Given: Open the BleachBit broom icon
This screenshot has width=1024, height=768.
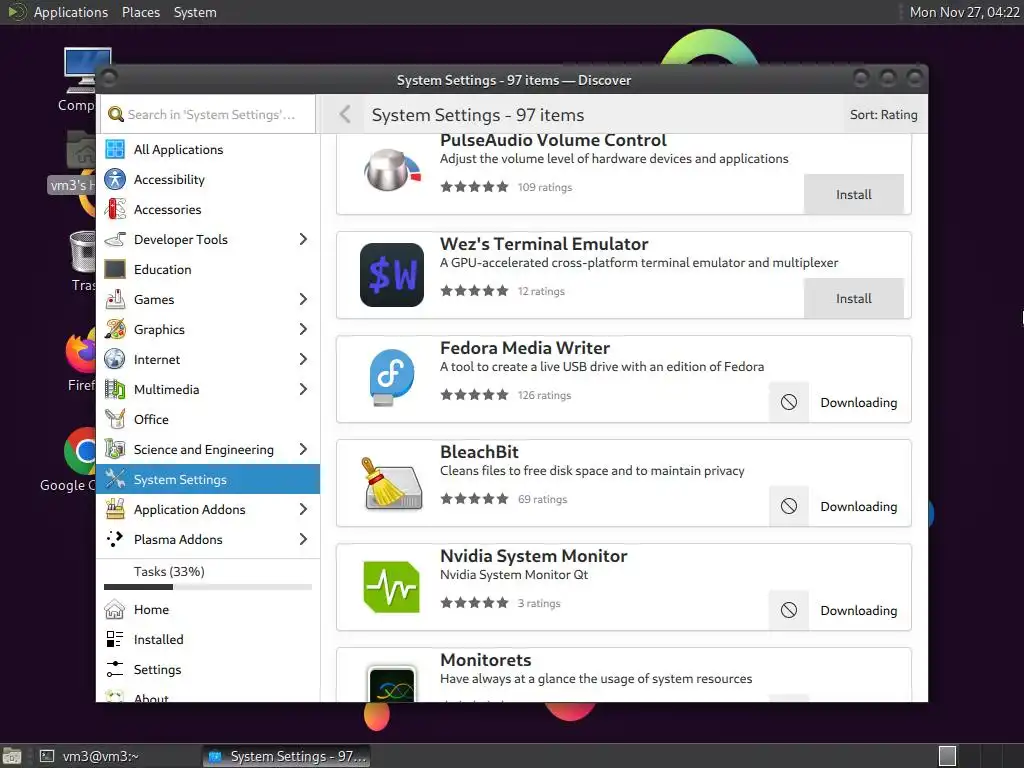Looking at the screenshot, I should tap(392, 483).
